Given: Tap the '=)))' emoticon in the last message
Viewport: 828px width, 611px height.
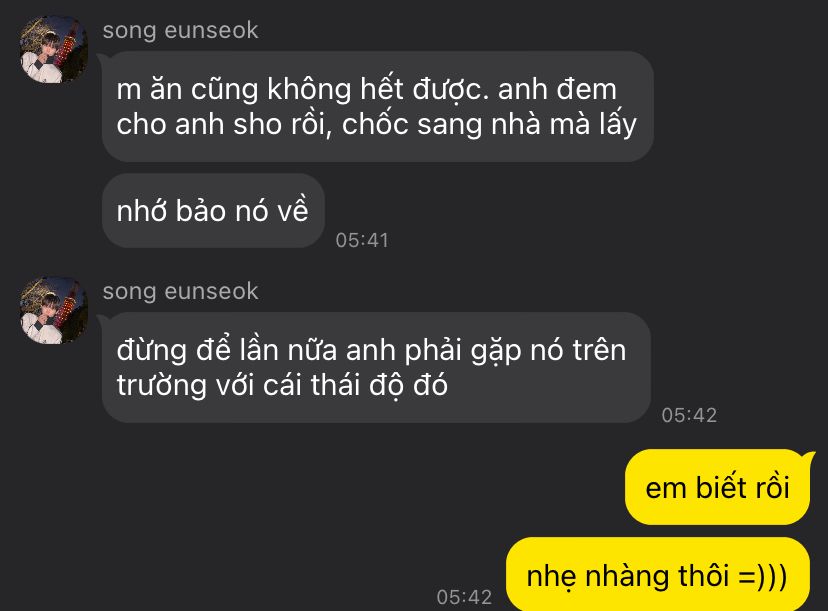Looking at the screenshot, I should [763, 576].
